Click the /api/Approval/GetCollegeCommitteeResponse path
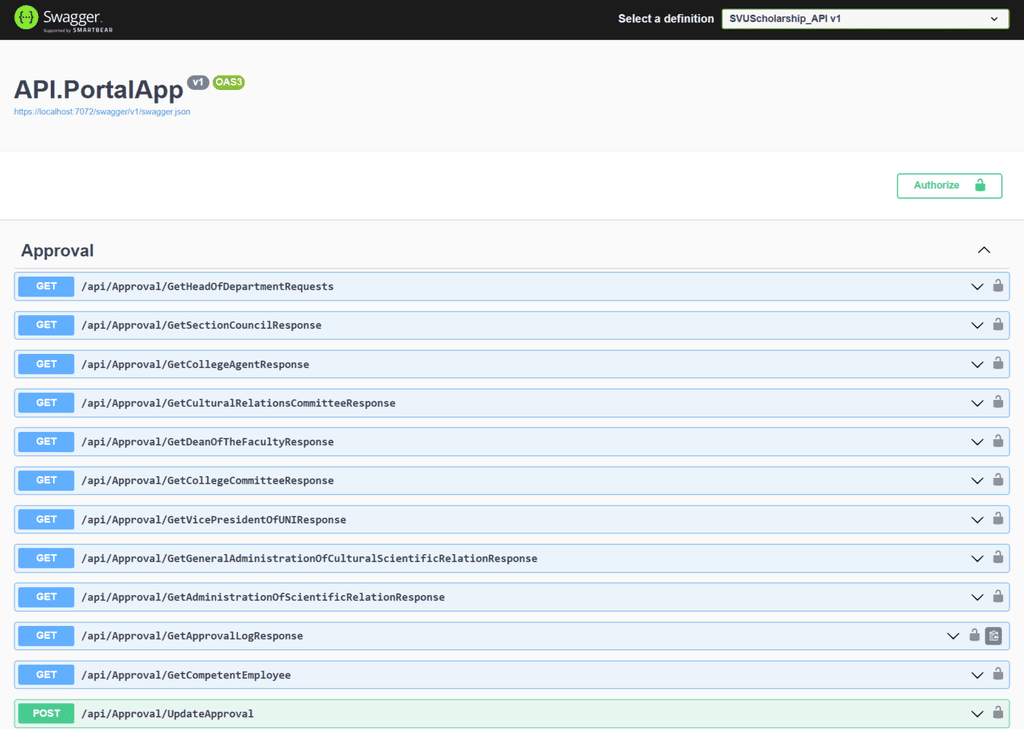Viewport: 1024px width, 729px height. point(208,481)
